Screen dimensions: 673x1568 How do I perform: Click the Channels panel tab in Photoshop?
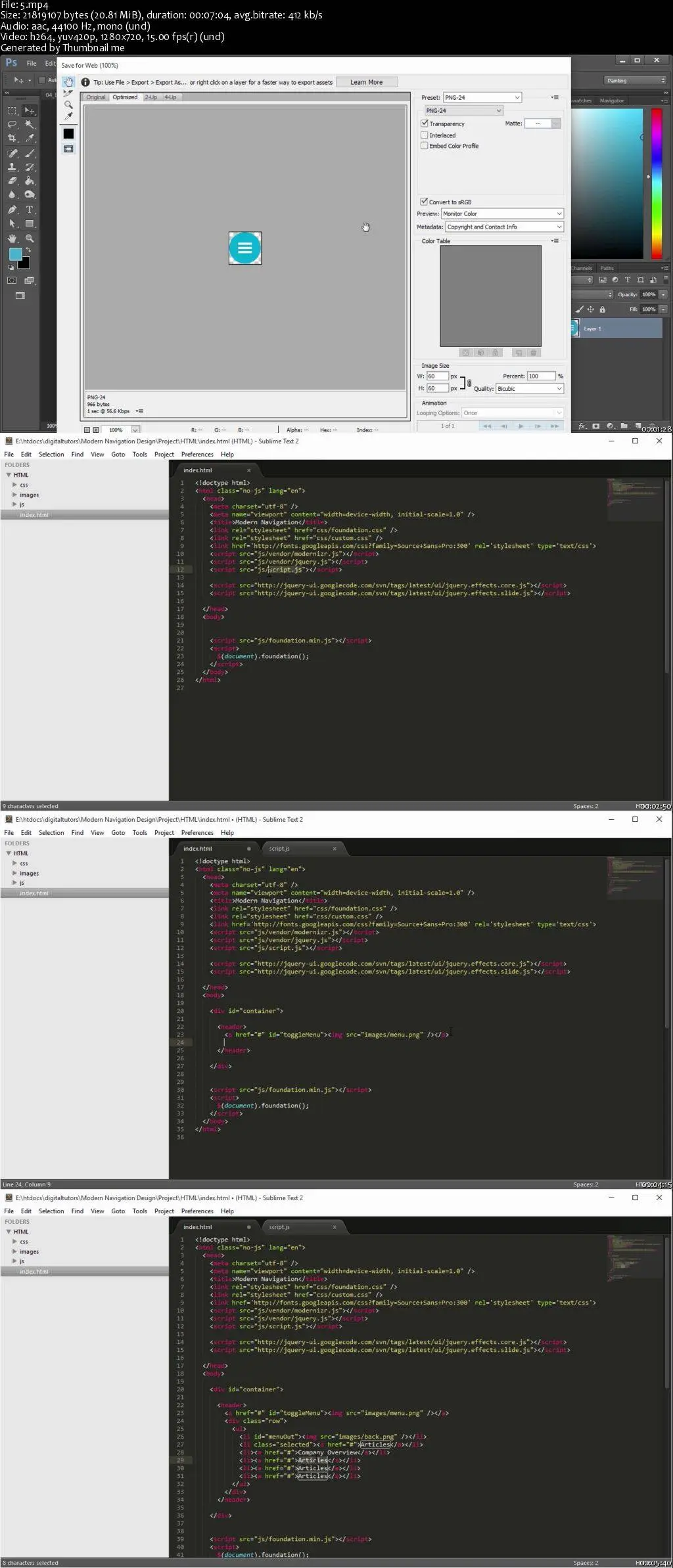pos(582,268)
